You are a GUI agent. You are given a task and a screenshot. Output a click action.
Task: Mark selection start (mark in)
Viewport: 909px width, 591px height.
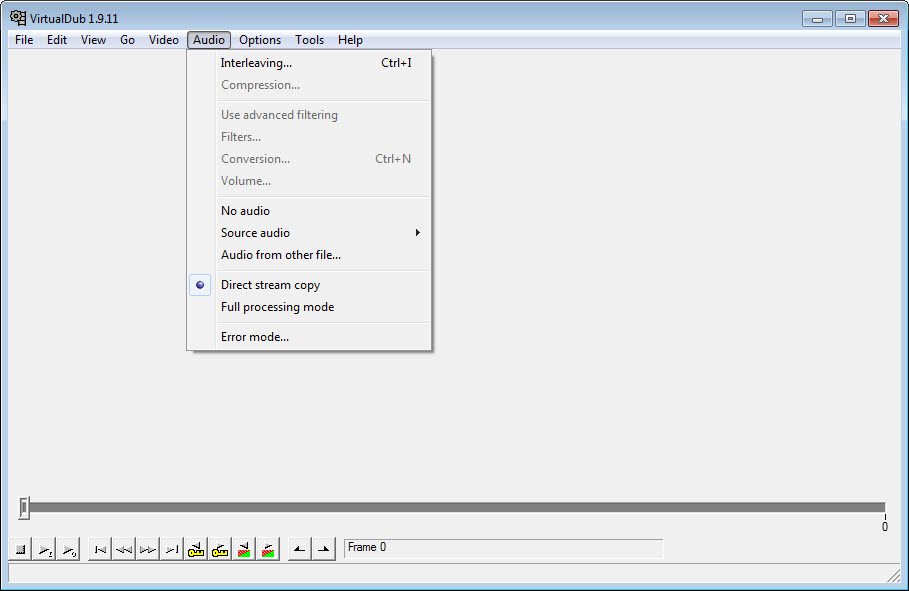click(x=299, y=549)
